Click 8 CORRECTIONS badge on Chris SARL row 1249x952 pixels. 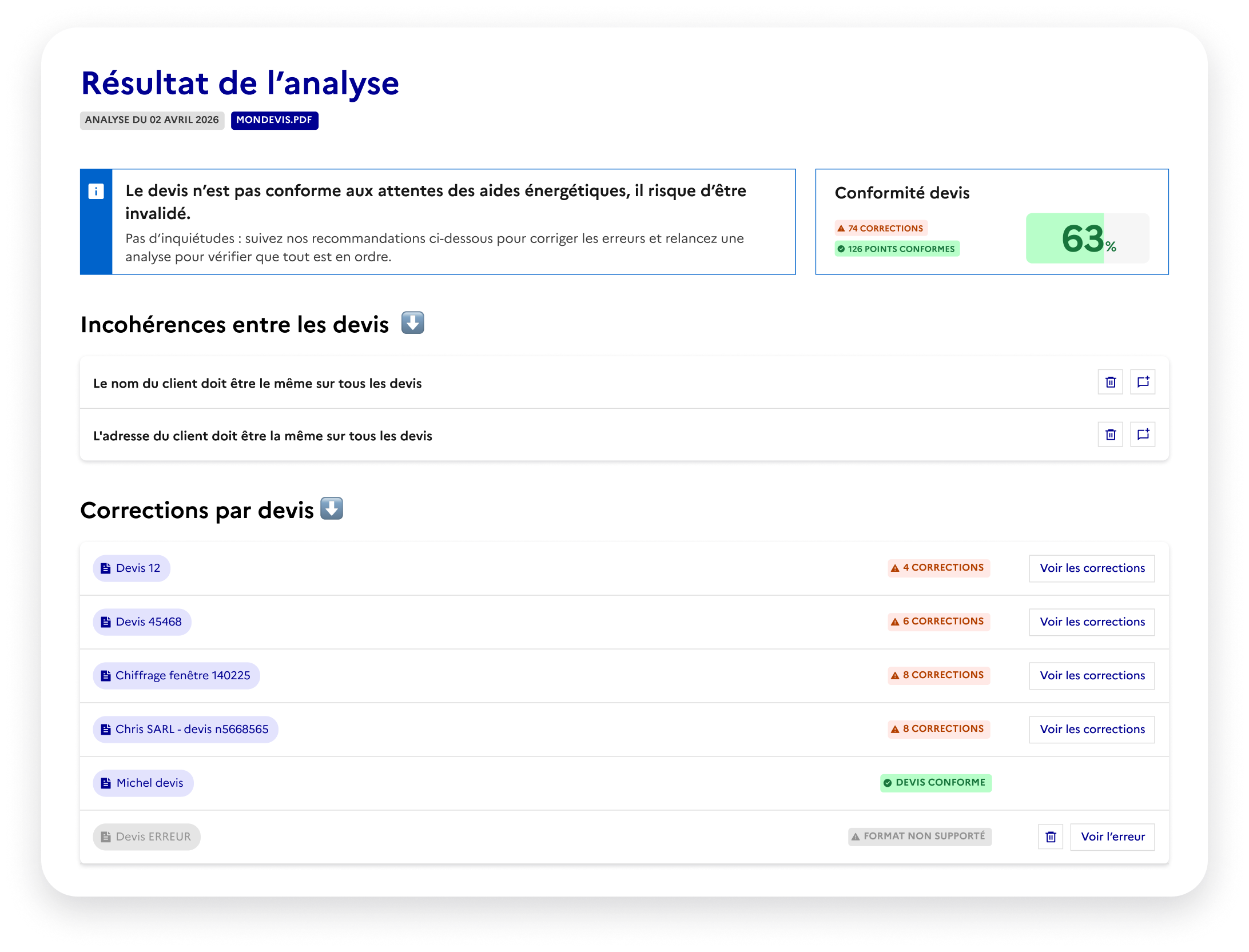[x=938, y=729]
